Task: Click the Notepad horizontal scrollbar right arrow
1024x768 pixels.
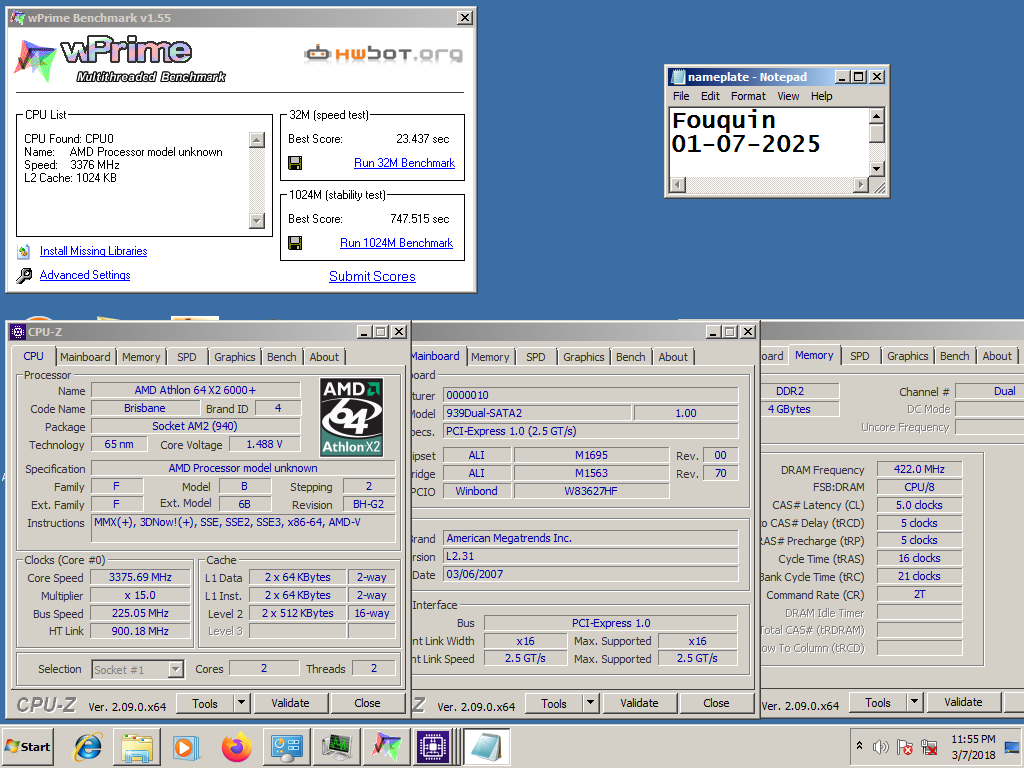Action: point(861,185)
